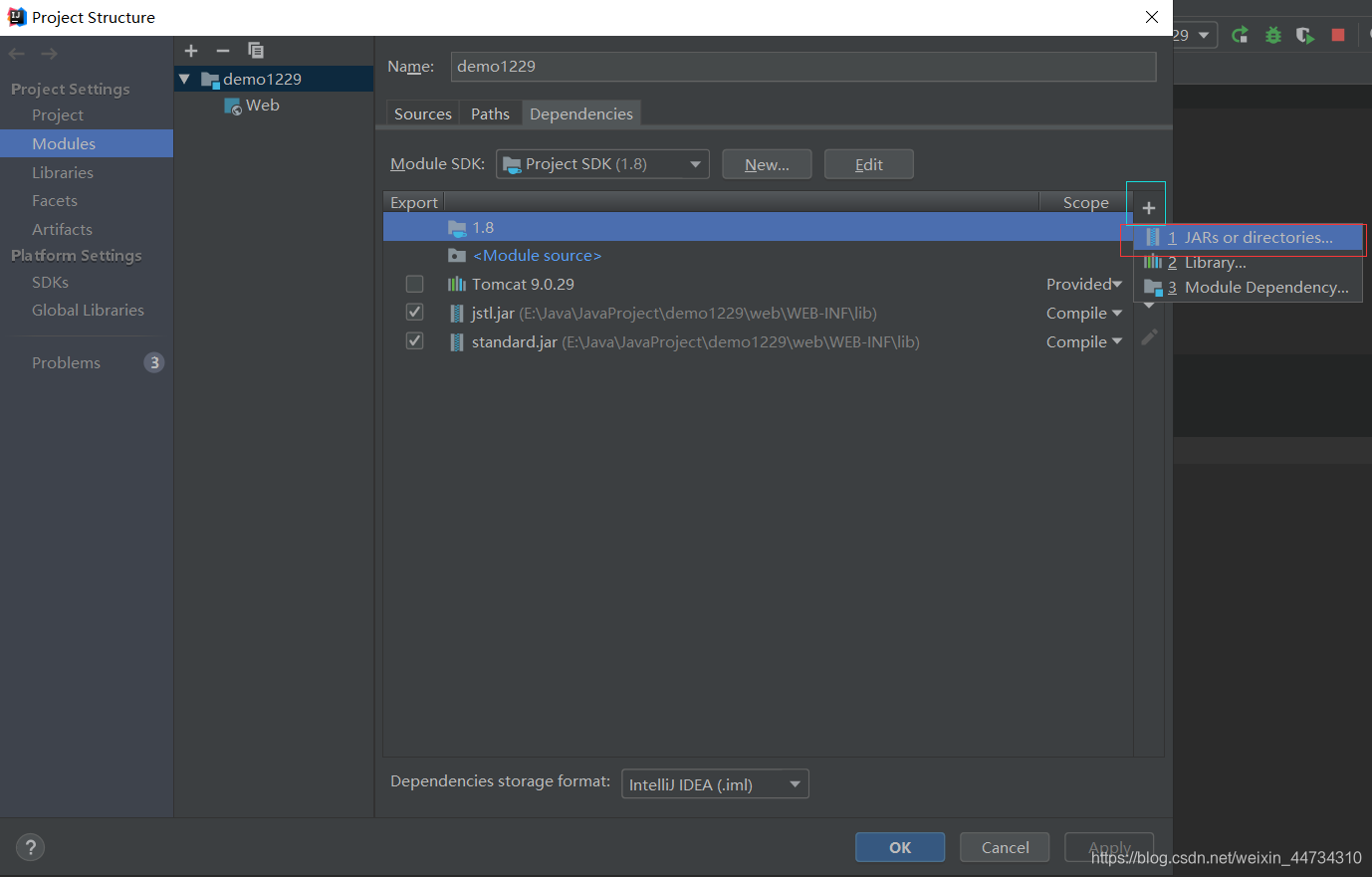This screenshot has height=877, width=1372.
Task: Select the 1.8 SDK dependency row
Action: (x=758, y=227)
